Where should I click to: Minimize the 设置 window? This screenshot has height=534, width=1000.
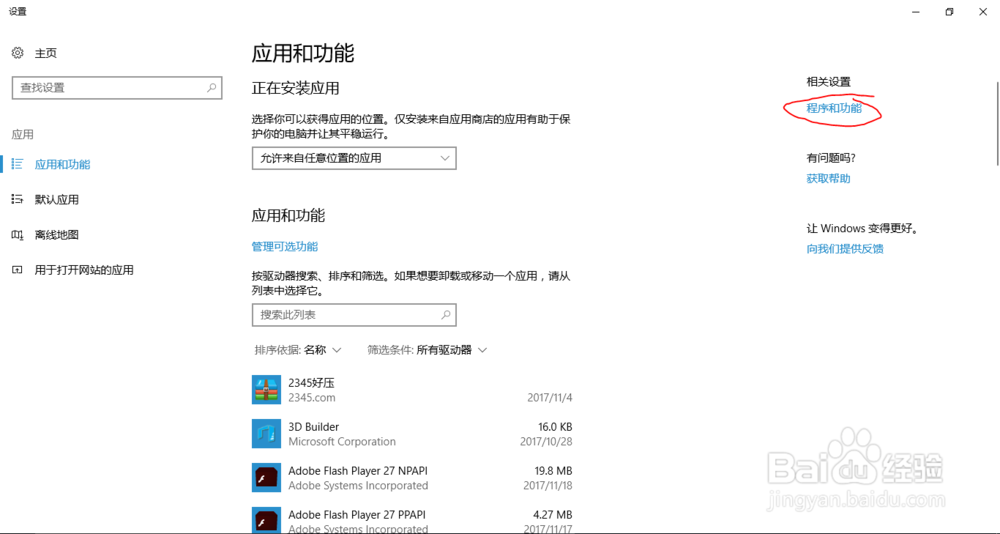[915, 11]
